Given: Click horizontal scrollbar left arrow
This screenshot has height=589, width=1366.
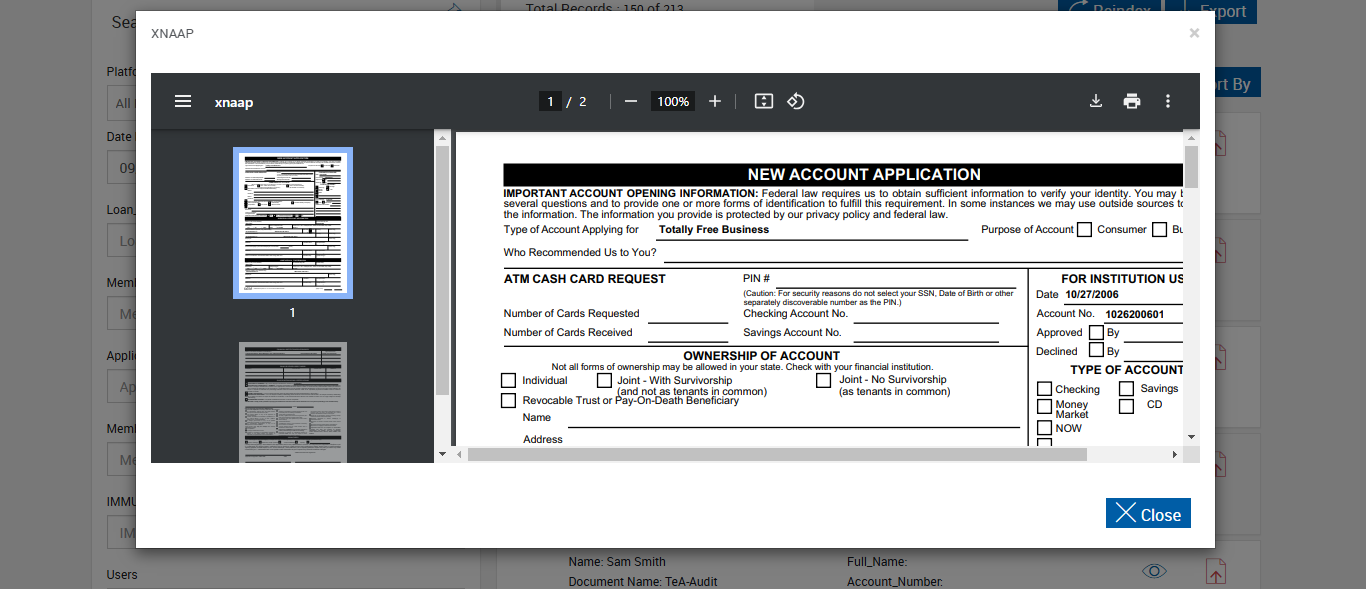Looking at the screenshot, I should (460, 455).
